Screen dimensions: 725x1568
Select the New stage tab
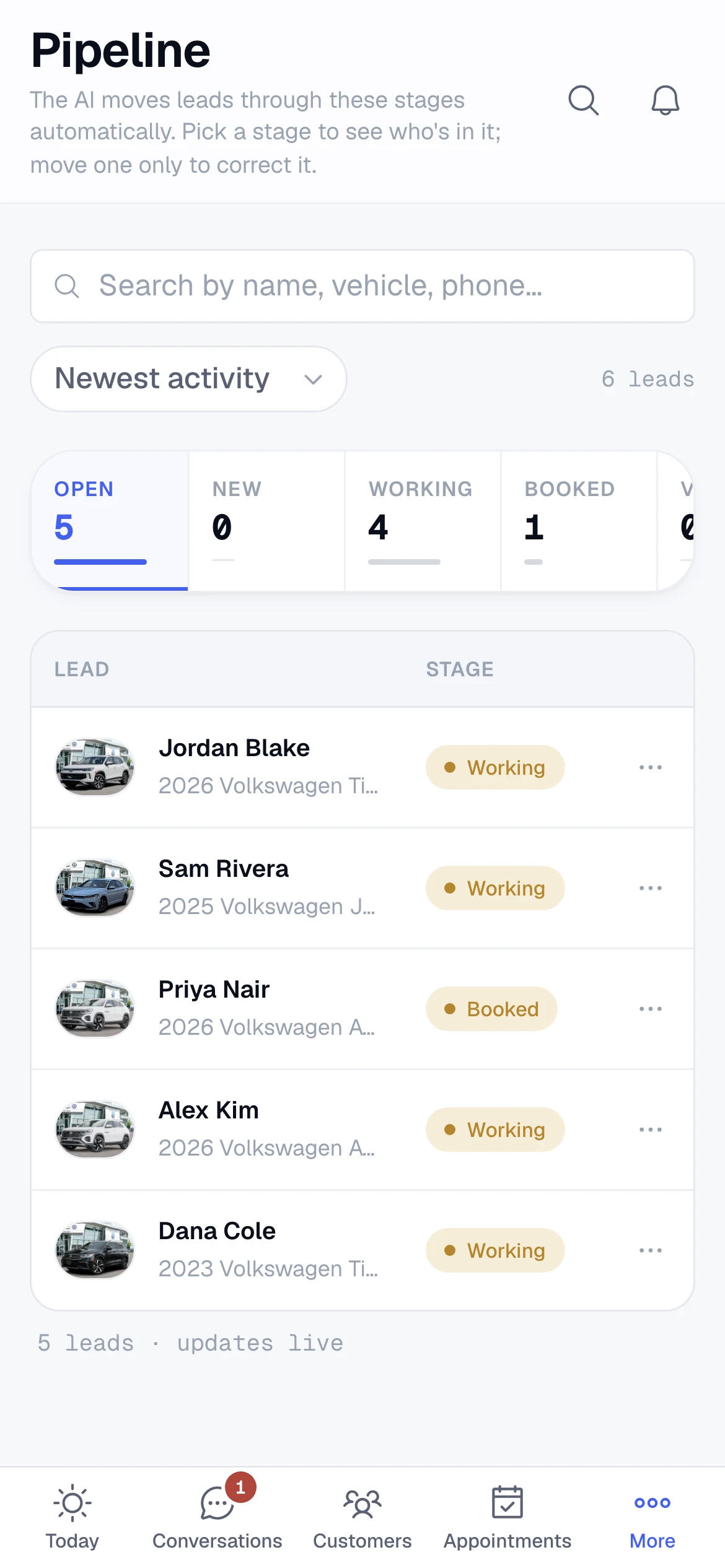coord(266,521)
